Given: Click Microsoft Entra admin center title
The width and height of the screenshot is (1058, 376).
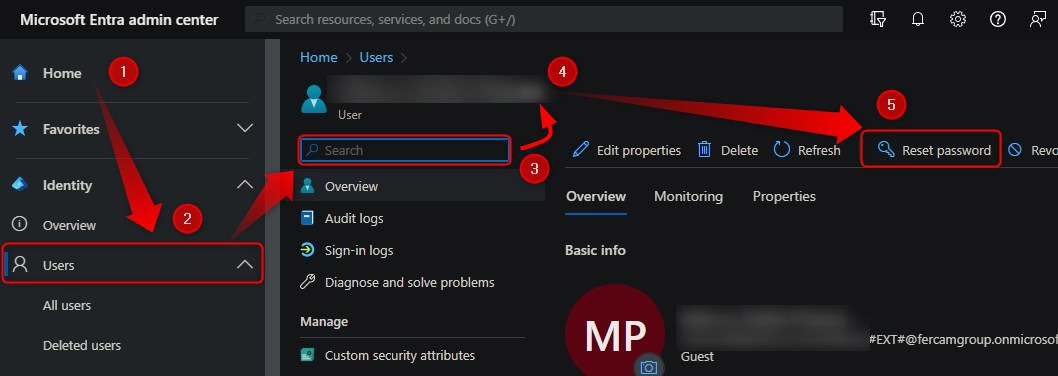Looking at the screenshot, I should coord(119,20).
